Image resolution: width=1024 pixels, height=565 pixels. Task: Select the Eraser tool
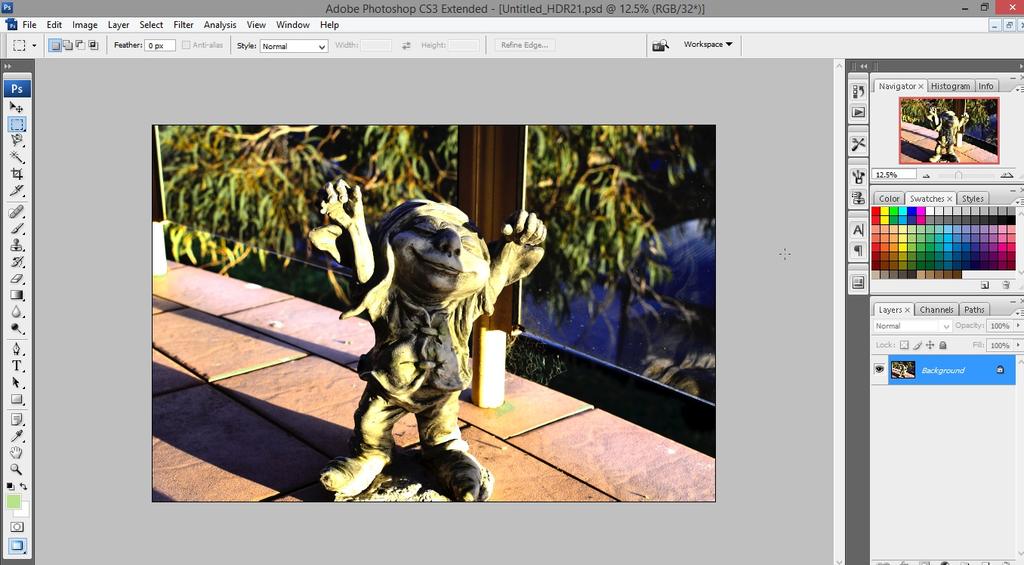pyautogui.click(x=17, y=279)
